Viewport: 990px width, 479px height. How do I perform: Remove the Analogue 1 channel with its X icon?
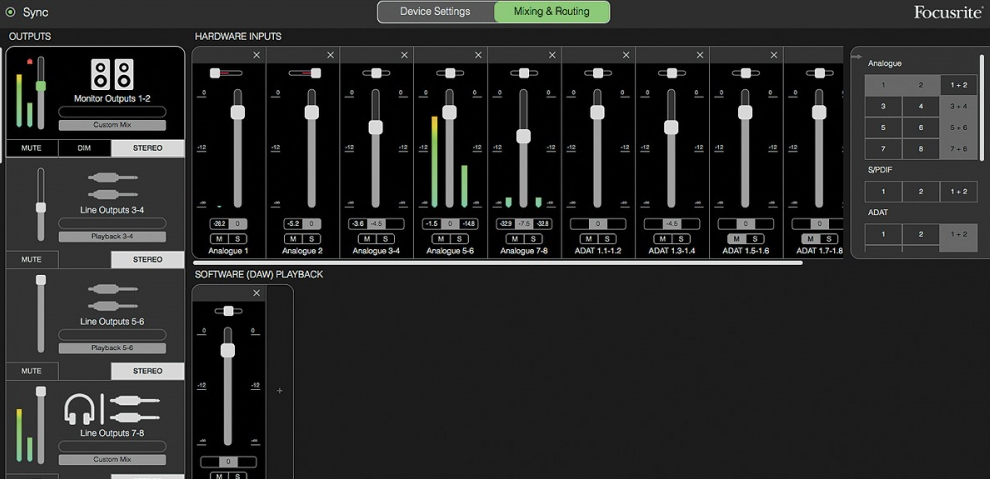257,55
